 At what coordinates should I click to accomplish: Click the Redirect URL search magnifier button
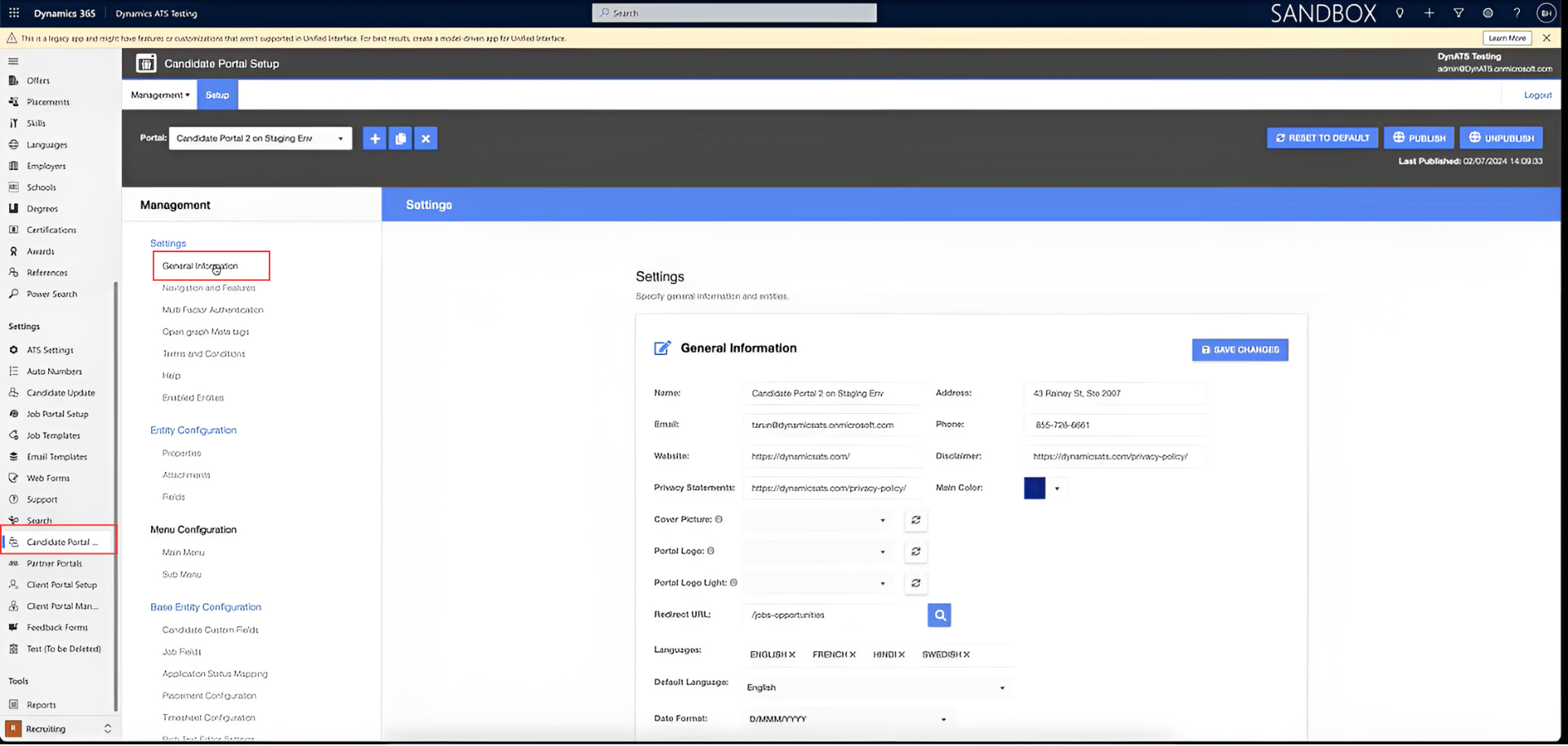pyautogui.click(x=939, y=615)
